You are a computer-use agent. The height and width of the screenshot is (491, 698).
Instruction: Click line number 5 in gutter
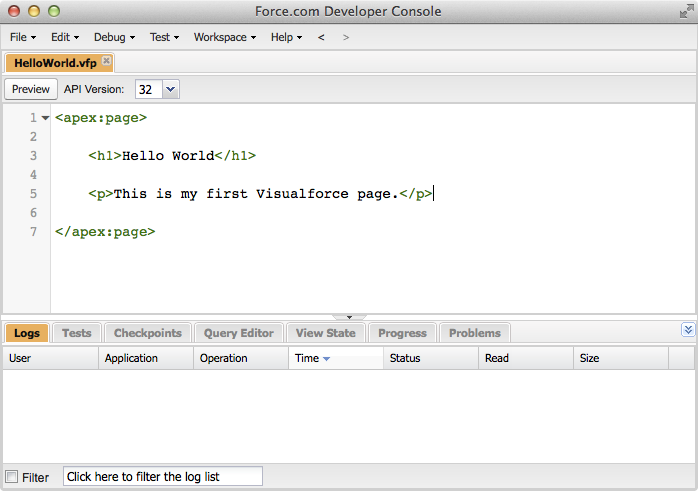click(x=33, y=194)
